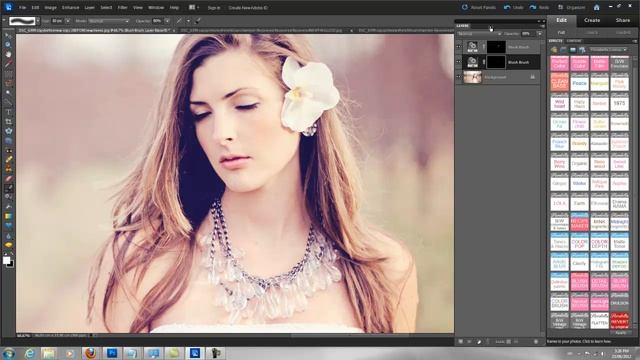This screenshot has width=640, height=360.
Task: Select the Hand tool
Action: 8,54
